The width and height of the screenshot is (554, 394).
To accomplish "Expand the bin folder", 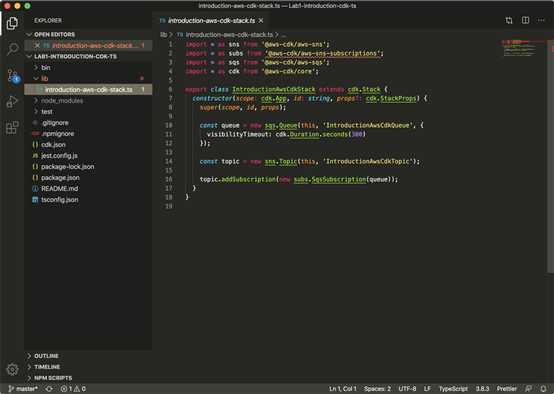I will click(46, 67).
